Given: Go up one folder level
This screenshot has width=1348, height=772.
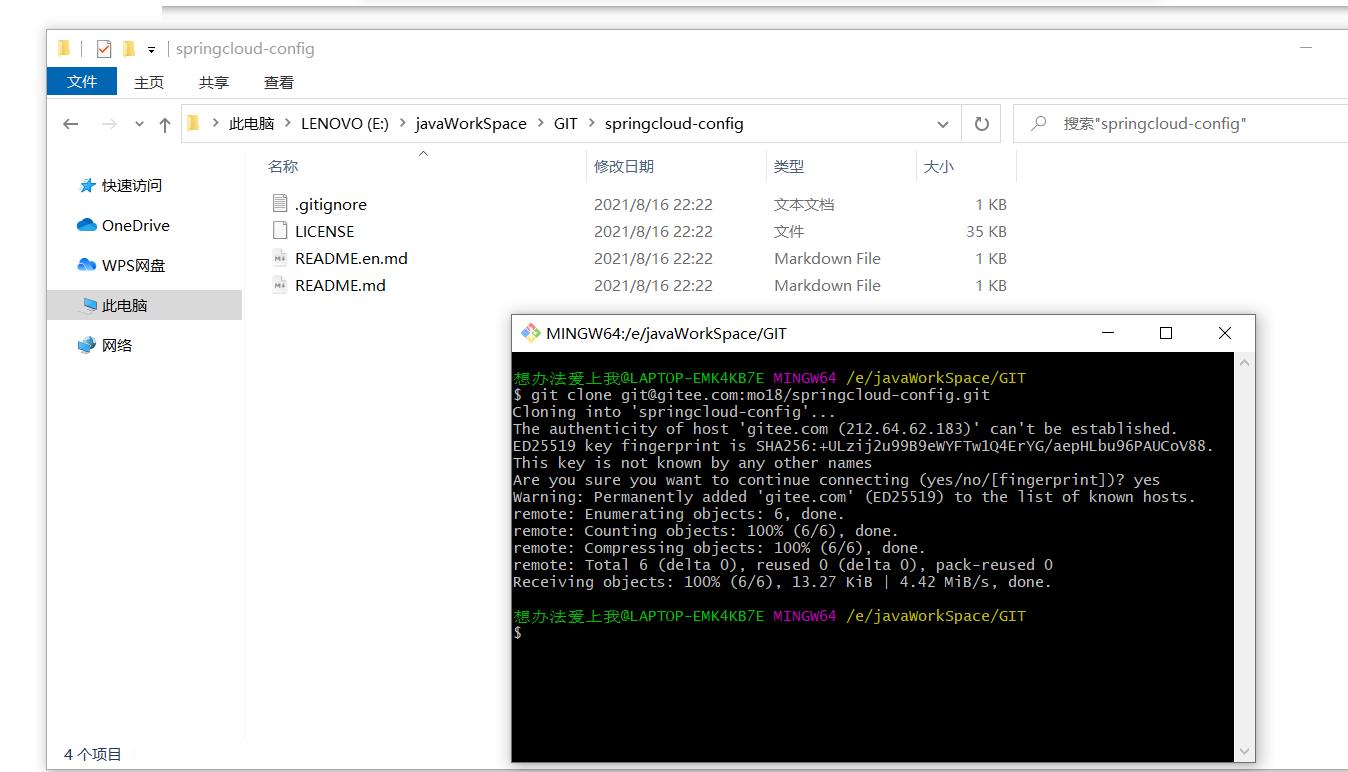Looking at the screenshot, I should [x=165, y=124].
